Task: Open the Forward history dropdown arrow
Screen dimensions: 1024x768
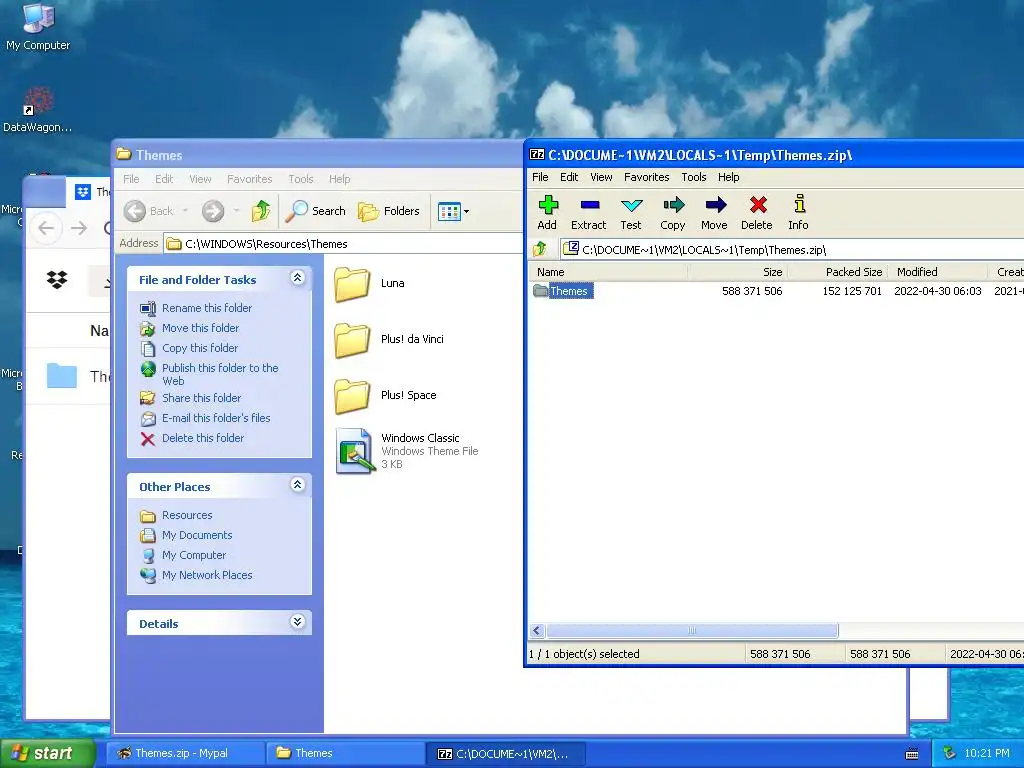Action: click(236, 211)
